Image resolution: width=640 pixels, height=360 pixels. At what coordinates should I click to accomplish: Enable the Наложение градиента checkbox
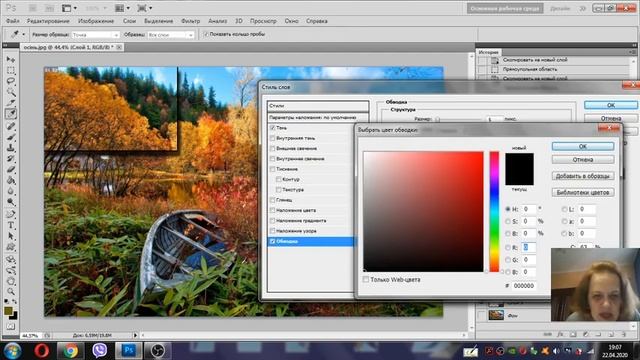pos(273,221)
